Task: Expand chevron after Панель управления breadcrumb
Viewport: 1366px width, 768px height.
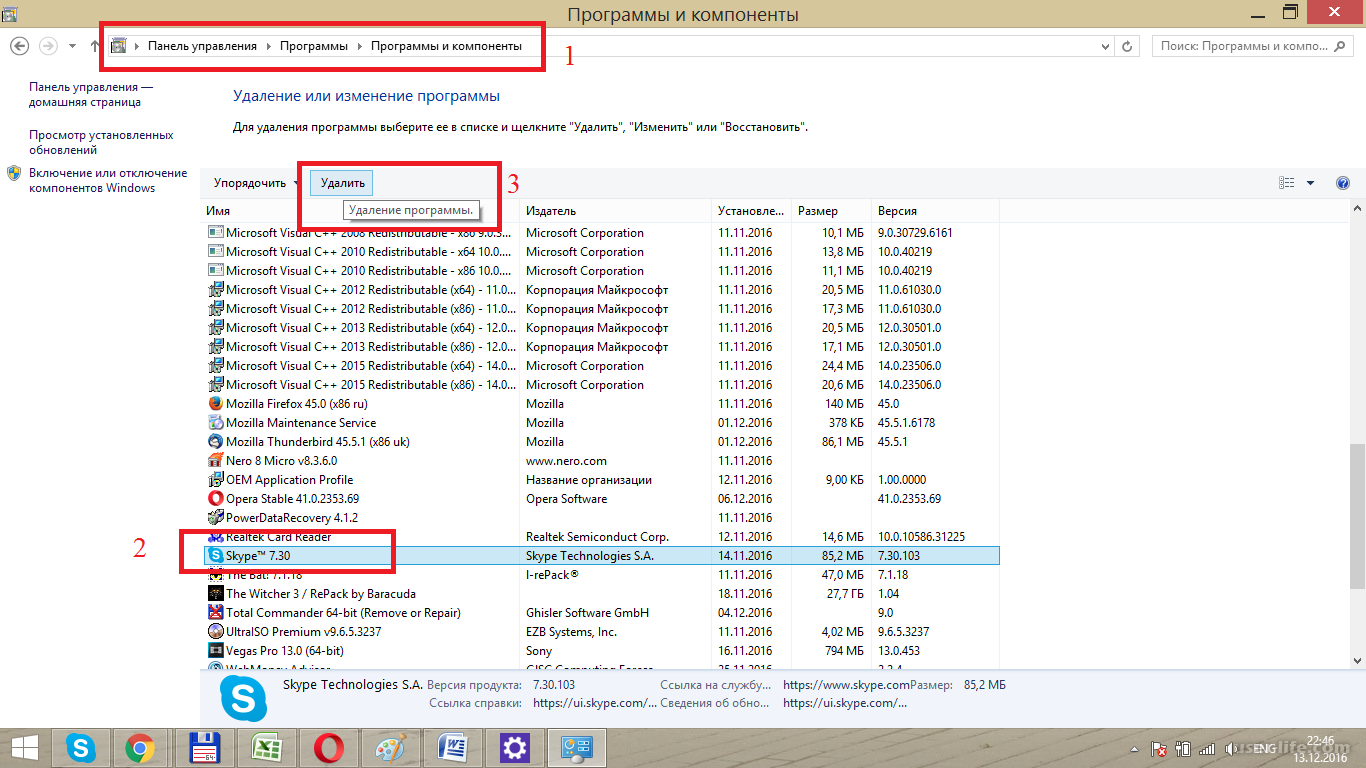Action: (268, 46)
